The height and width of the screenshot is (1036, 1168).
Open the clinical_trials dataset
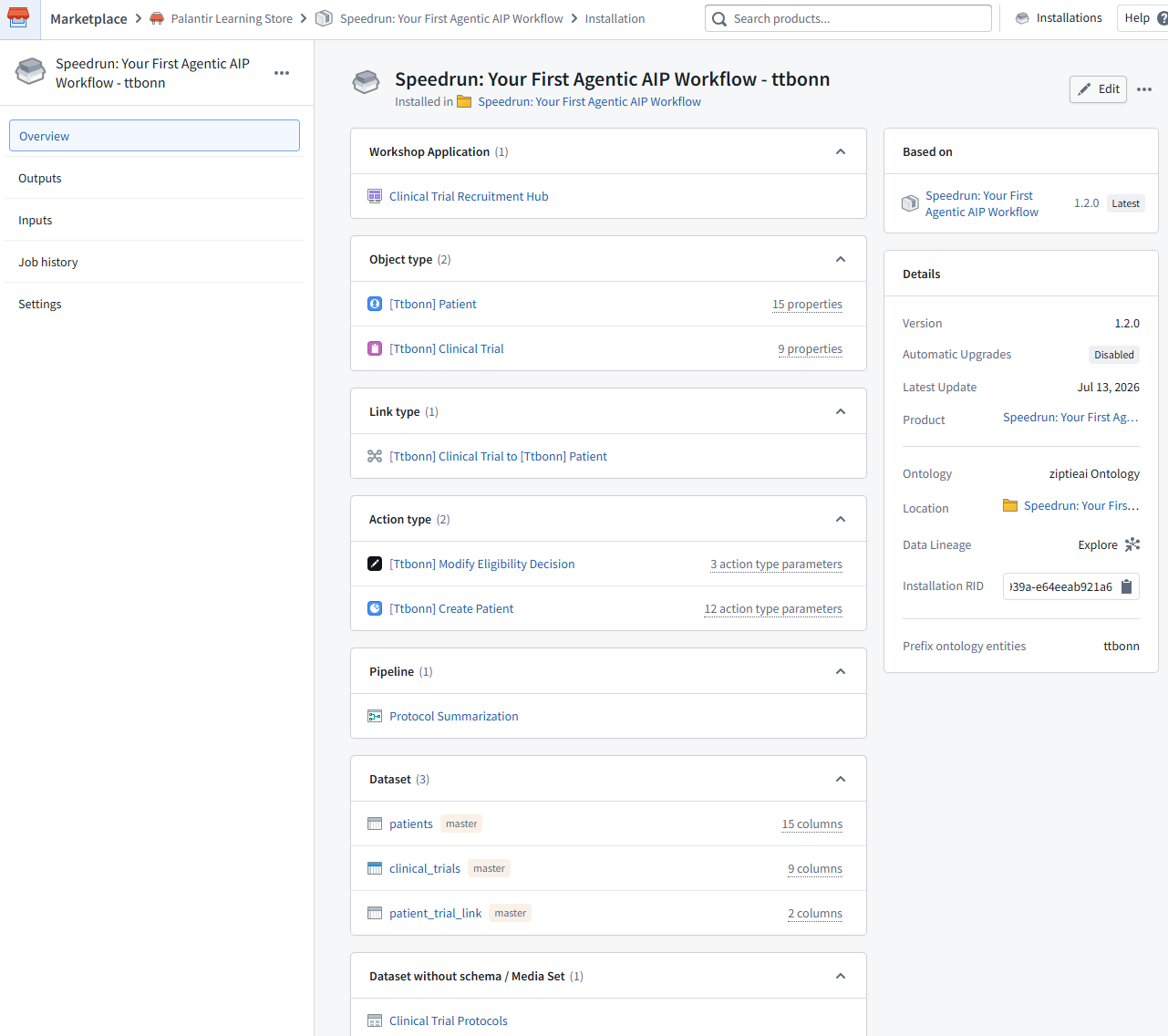tap(425, 868)
